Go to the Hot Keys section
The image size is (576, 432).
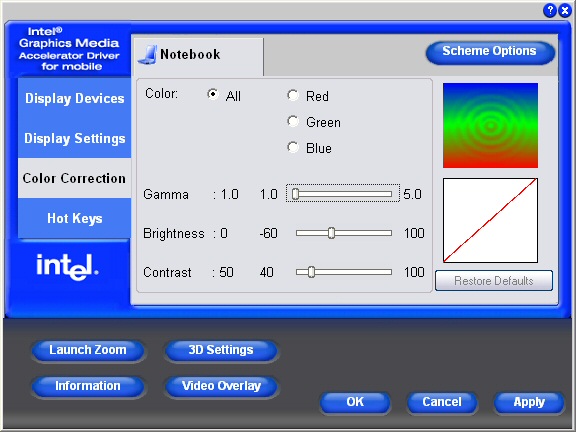75,218
